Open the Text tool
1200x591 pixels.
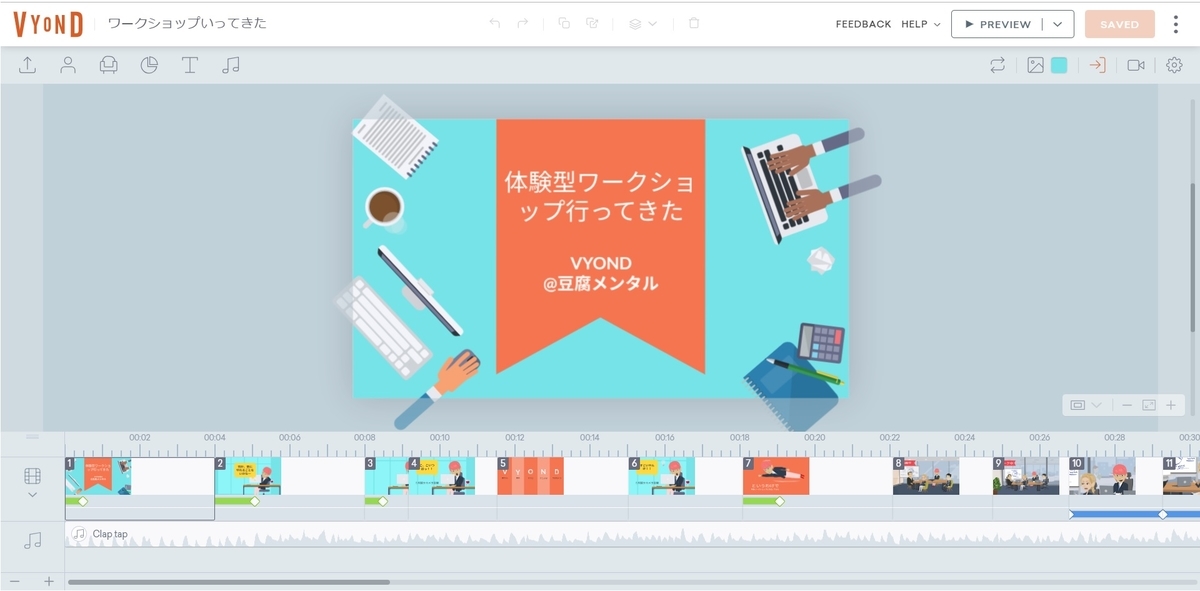190,65
